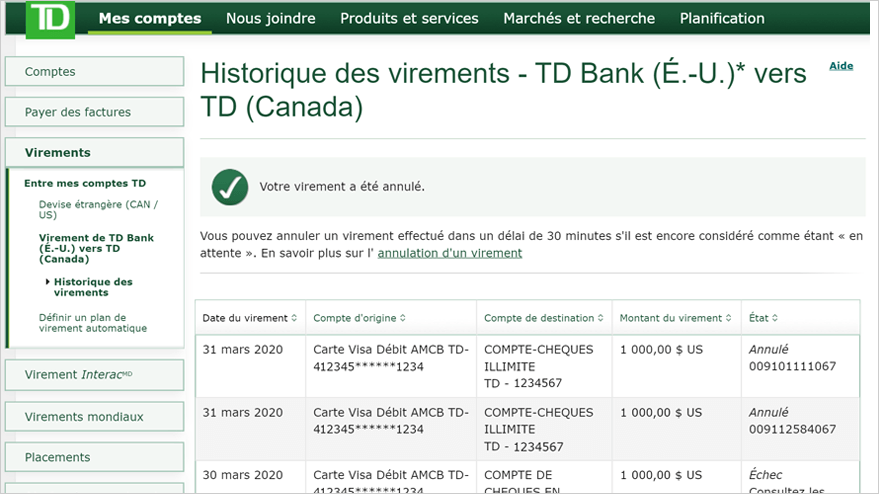Click the Aide help link
This screenshot has height=494, width=879.
[x=841, y=66]
